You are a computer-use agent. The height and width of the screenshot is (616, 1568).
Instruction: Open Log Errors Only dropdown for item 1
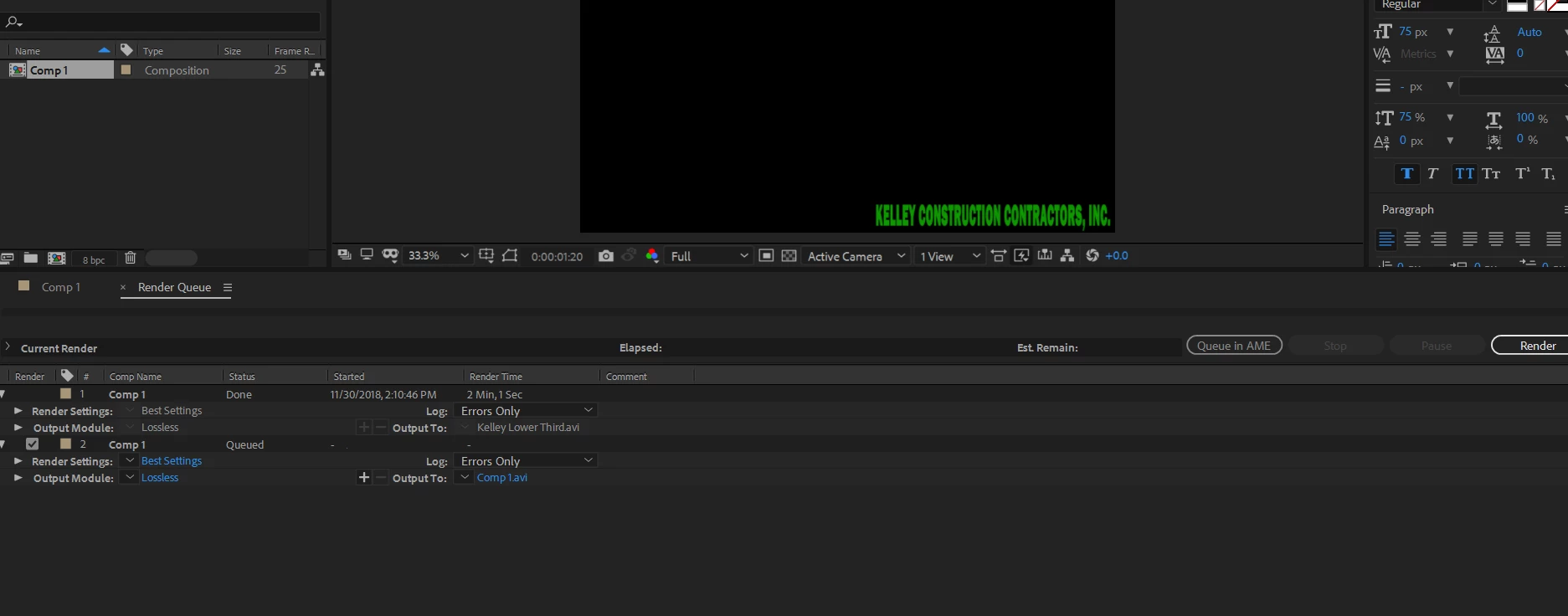pyautogui.click(x=526, y=411)
